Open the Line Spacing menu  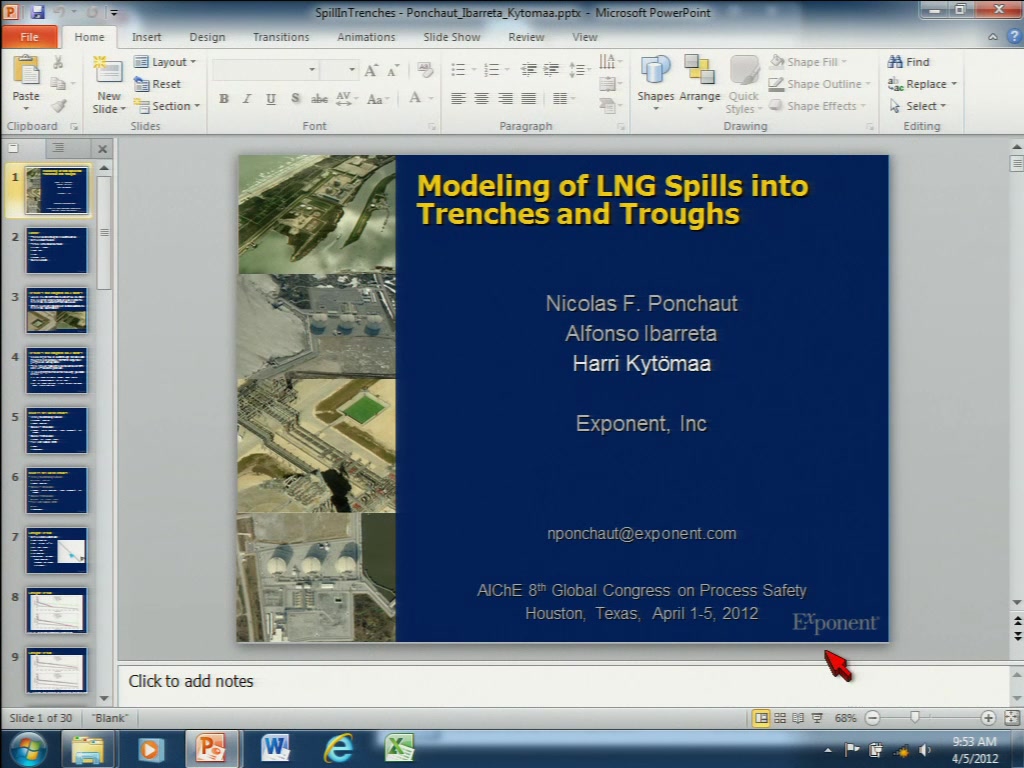point(579,69)
